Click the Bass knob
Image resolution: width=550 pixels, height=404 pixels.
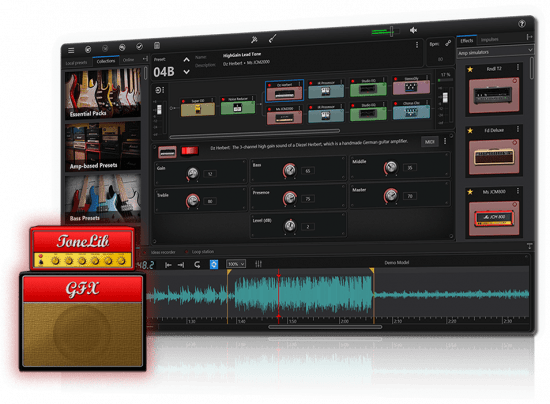click(x=290, y=170)
